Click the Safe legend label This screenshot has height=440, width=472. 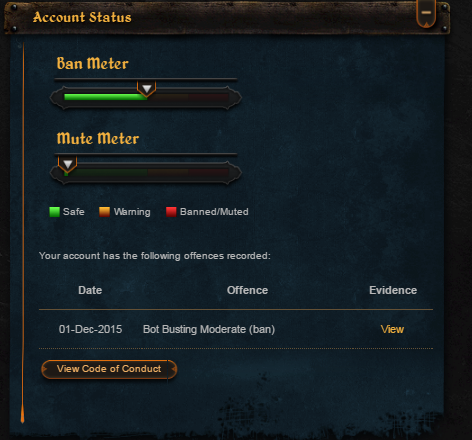74,212
